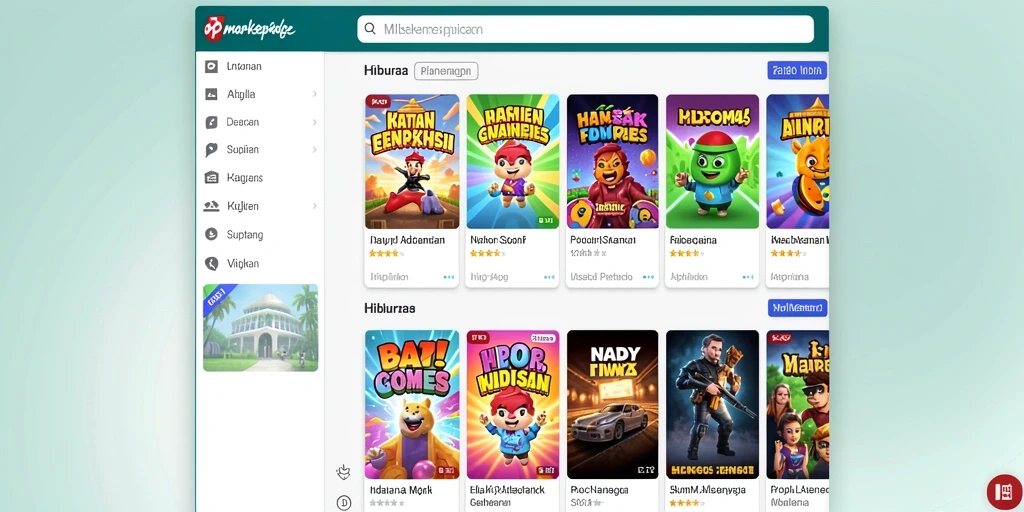This screenshot has width=1024, height=512.
Task: Click the marketplace logo in the header
Action: [x=249, y=29]
